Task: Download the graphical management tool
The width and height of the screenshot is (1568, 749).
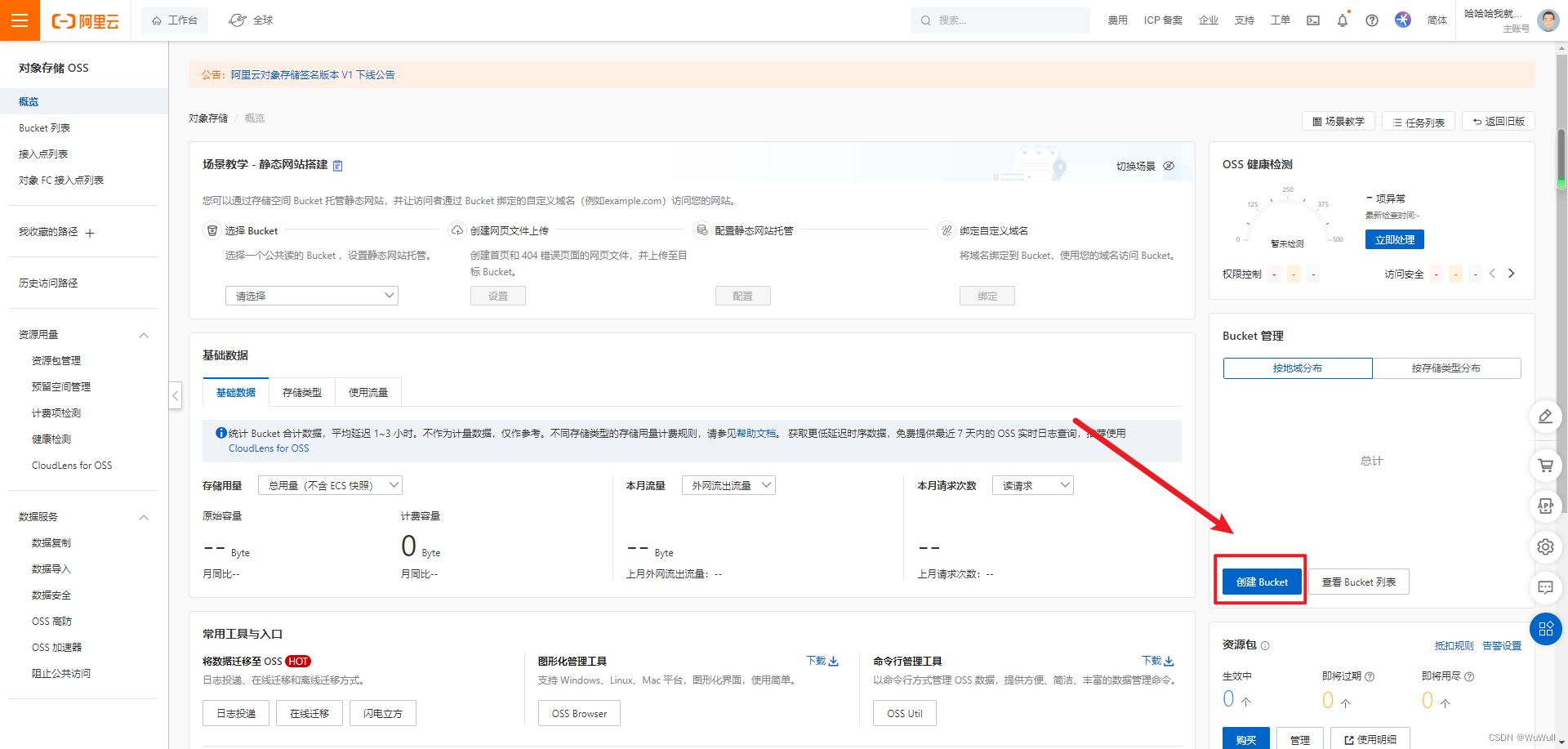Action: click(822, 661)
